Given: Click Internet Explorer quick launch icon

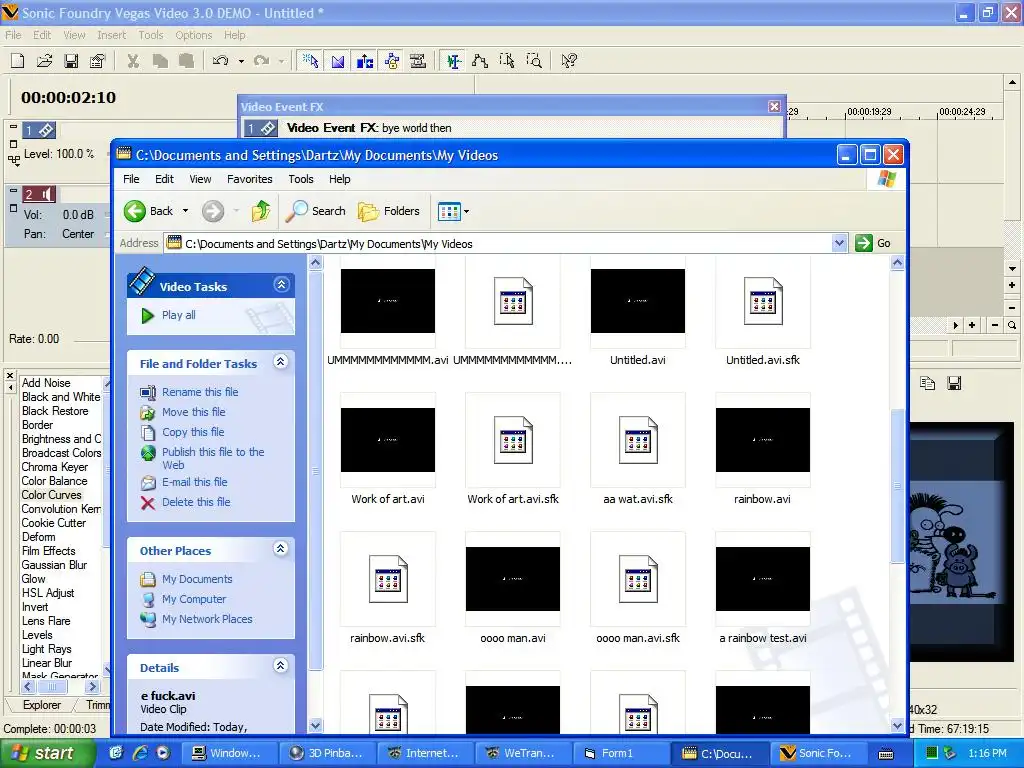Looking at the screenshot, I should (140, 753).
